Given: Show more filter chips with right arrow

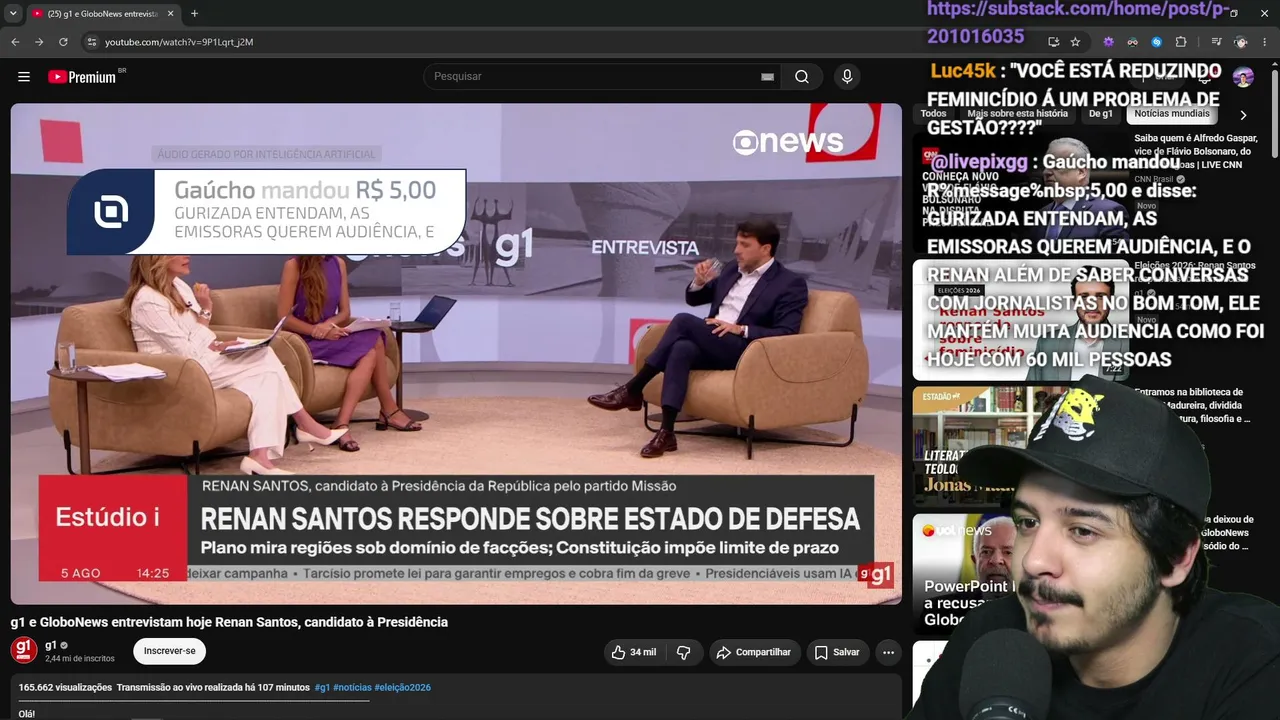Looking at the screenshot, I should pyautogui.click(x=1243, y=115).
